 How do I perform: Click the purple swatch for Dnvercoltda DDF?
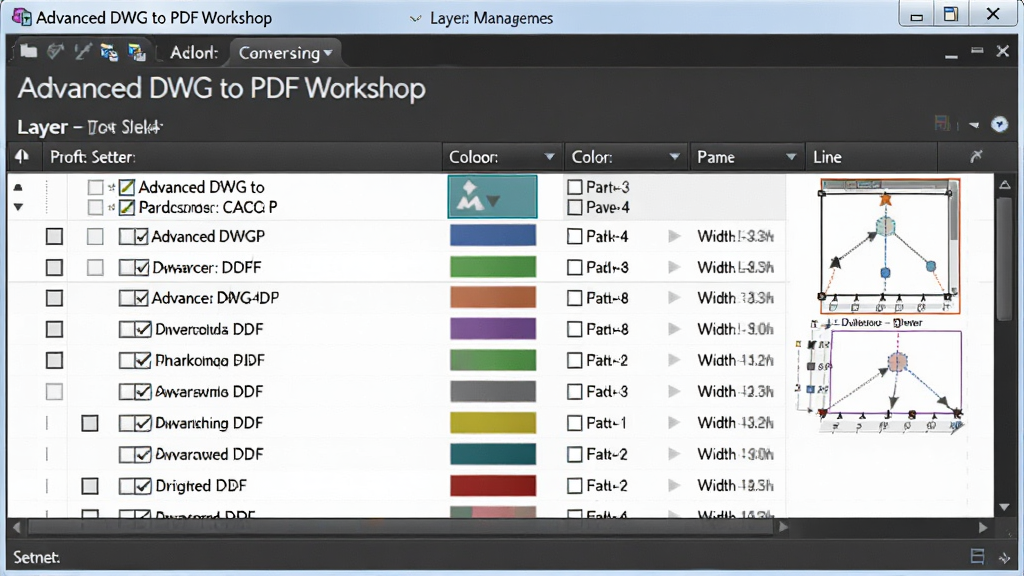click(x=493, y=328)
